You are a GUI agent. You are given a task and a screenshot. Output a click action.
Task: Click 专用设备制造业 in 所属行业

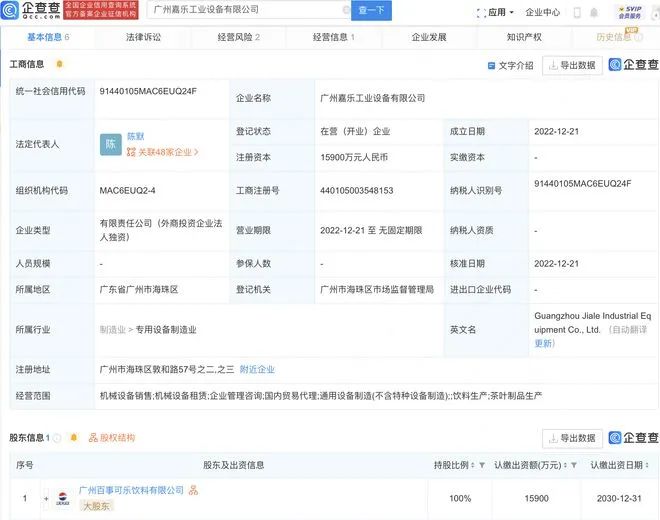point(166,330)
